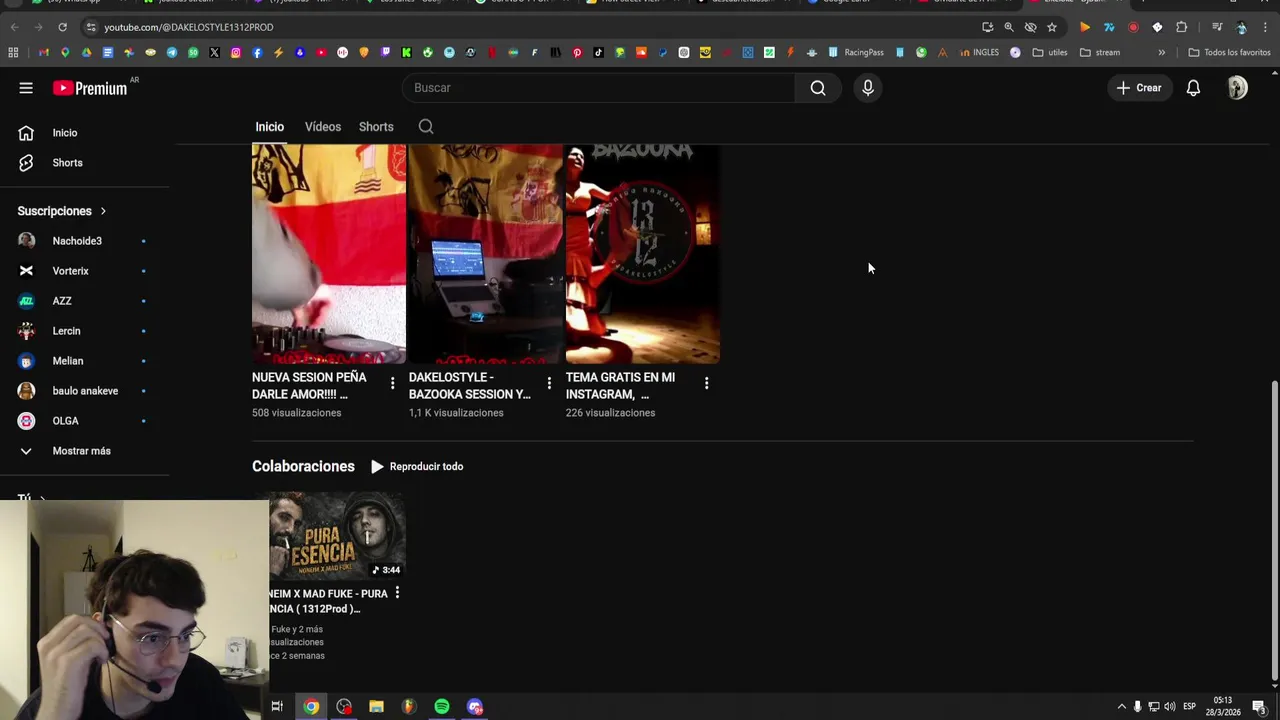Activate voice search microphone
The width and height of the screenshot is (1280, 720).
(868, 88)
